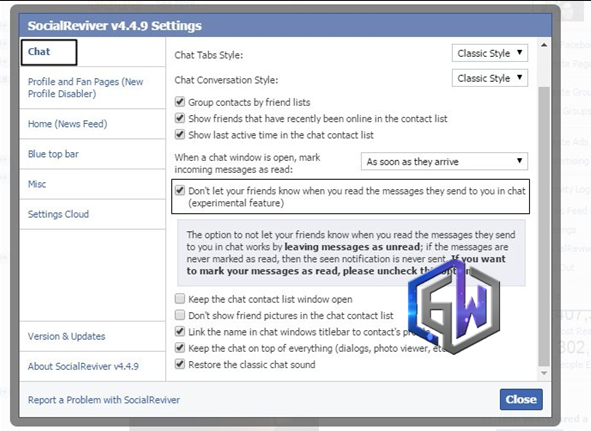
Task: Click the 'leaving messages as unread' bold text
Action: pos(352,247)
